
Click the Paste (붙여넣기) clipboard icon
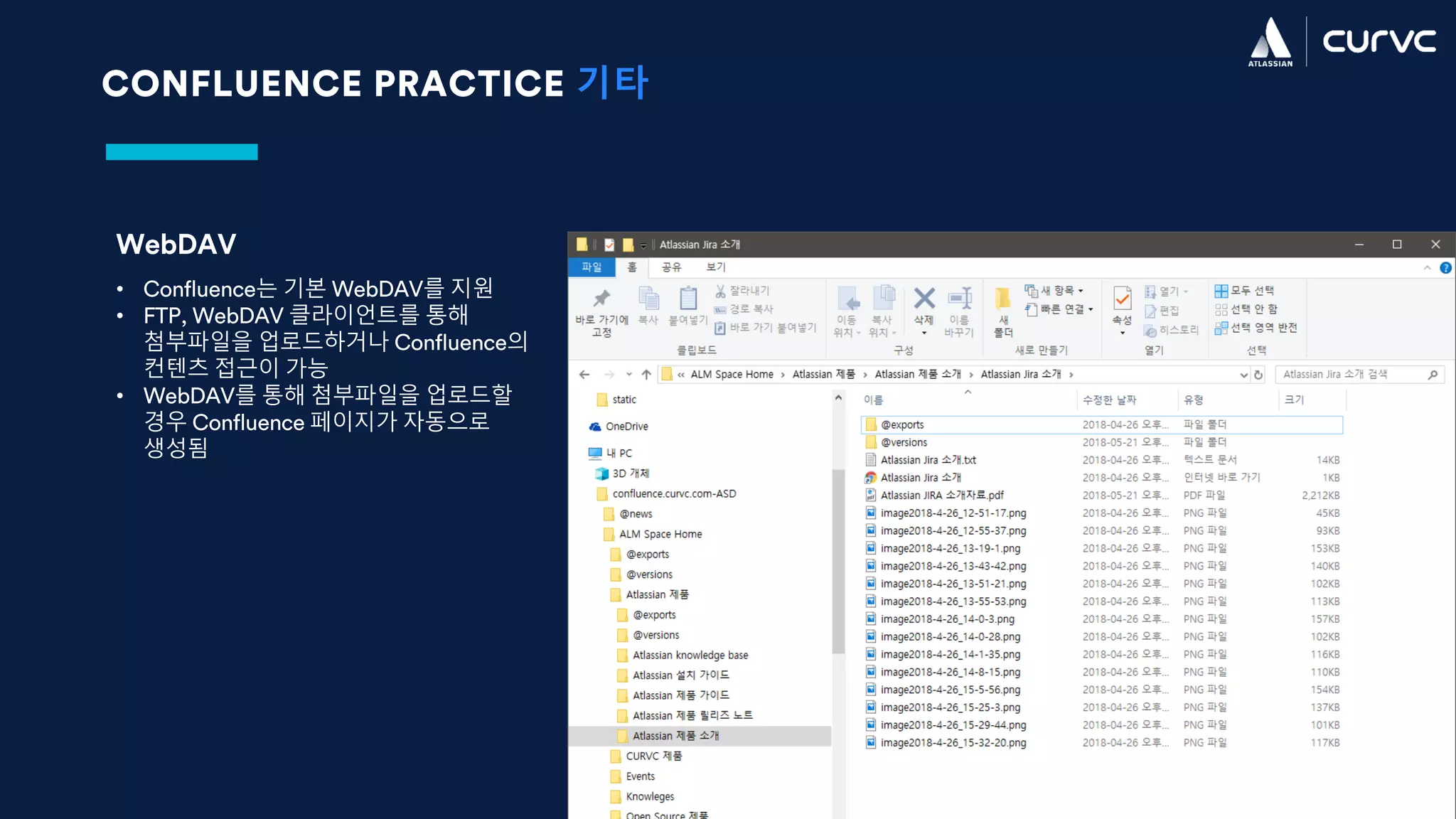[x=687, y=299]
